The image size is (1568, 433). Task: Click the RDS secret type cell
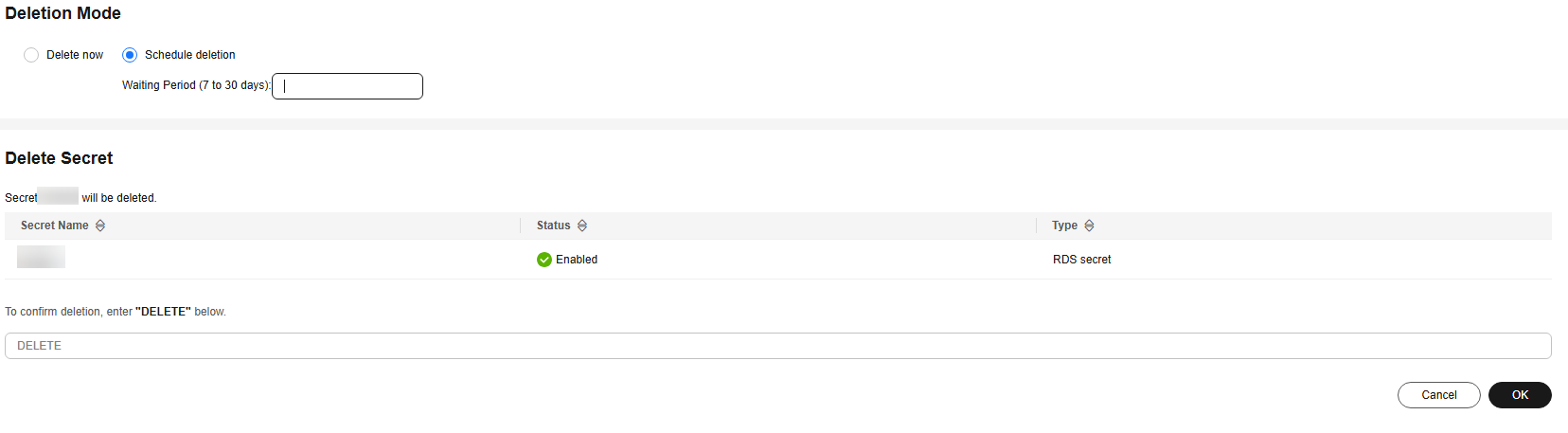click(1081, 260)
